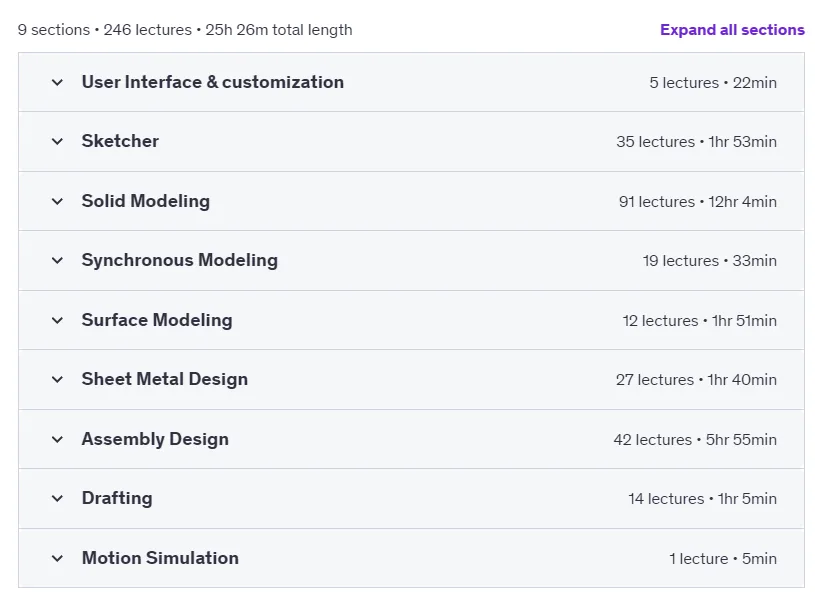Expand the Synchronous Modeling chevron arrow
Viewport: 815px width, 599px height.
(57, 261)
